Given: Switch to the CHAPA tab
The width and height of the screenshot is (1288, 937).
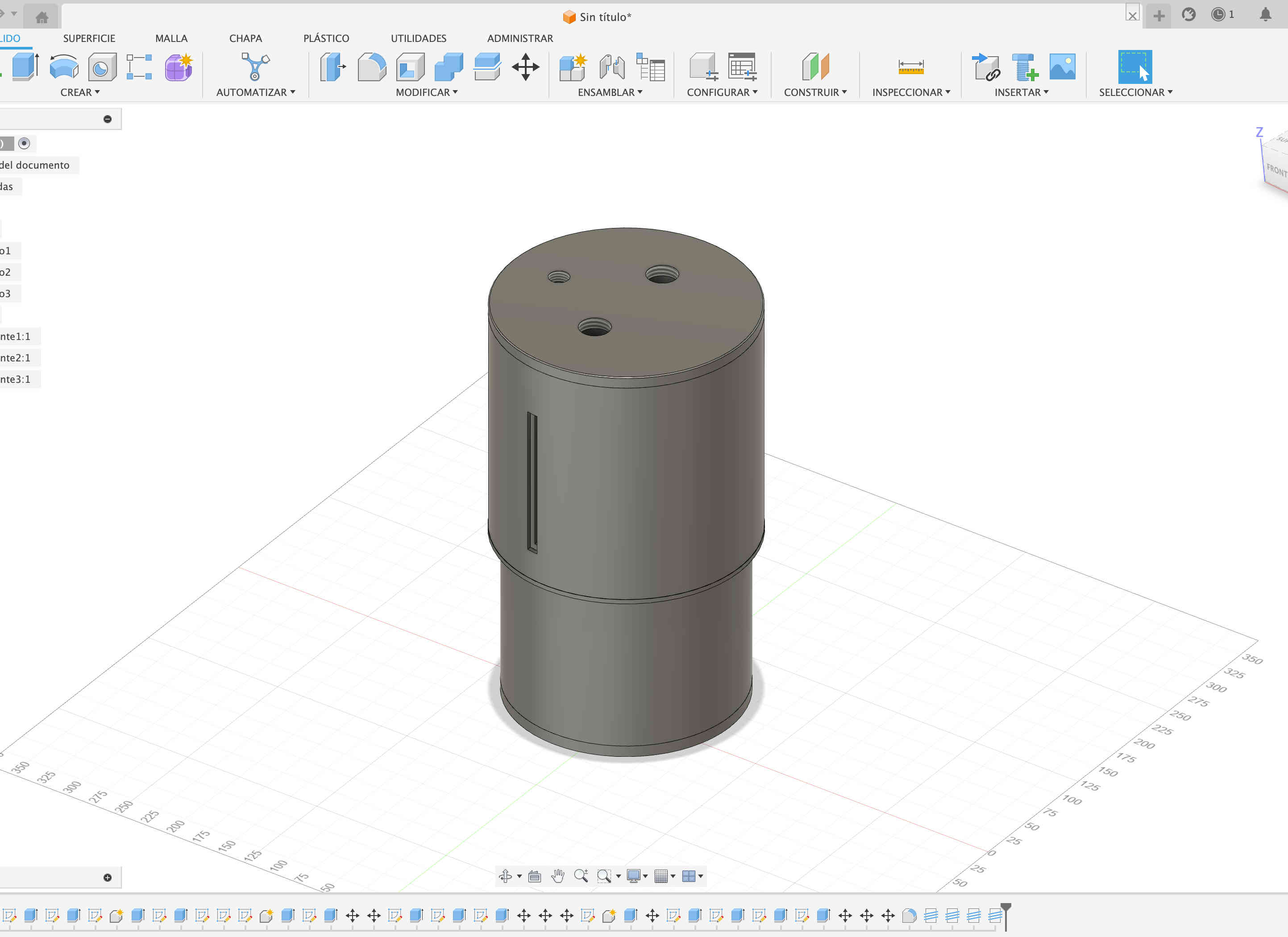Looking at the screenshot, I should (x=245, y=38).
